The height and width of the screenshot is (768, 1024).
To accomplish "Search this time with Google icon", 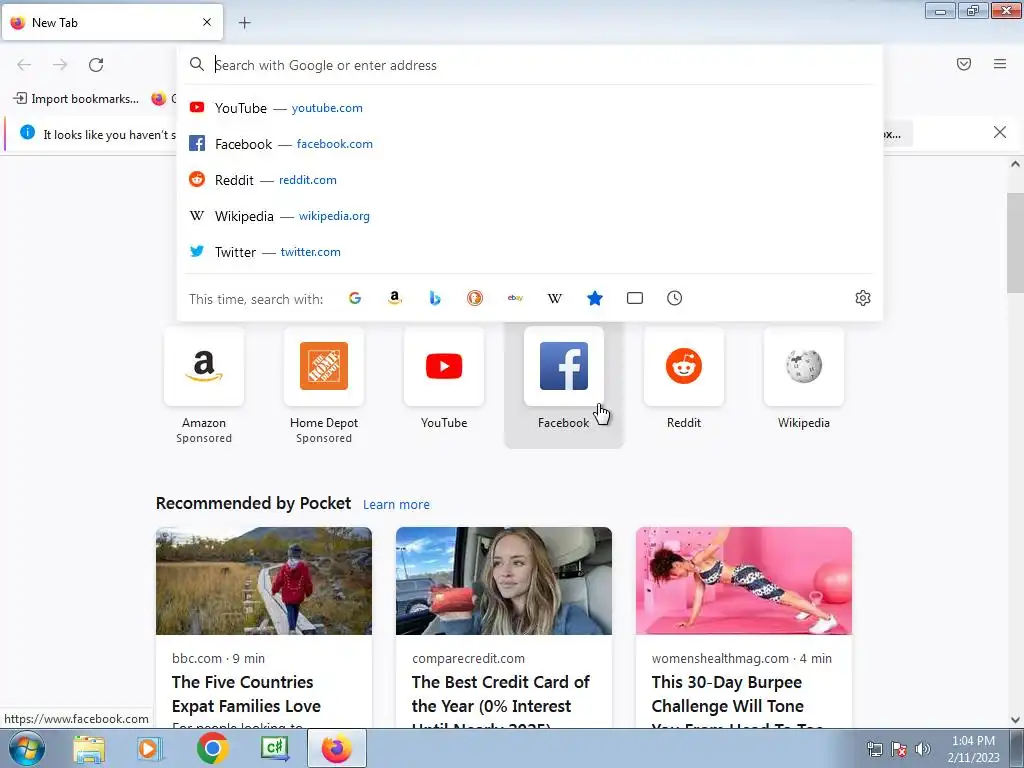I will click(355, 298).
